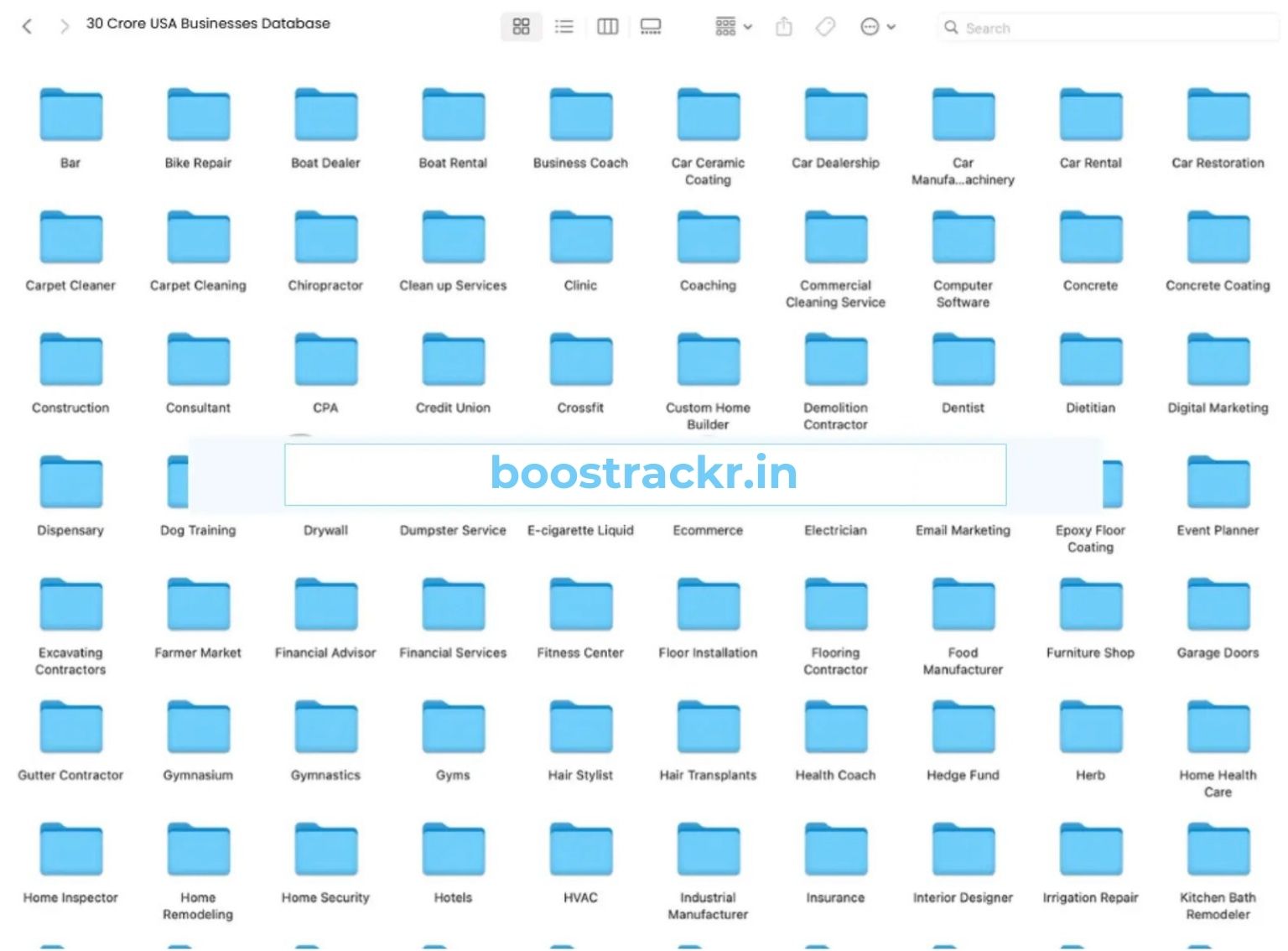Switch to list view
This screenshot has height=951, width=1288.
[564, 27]
